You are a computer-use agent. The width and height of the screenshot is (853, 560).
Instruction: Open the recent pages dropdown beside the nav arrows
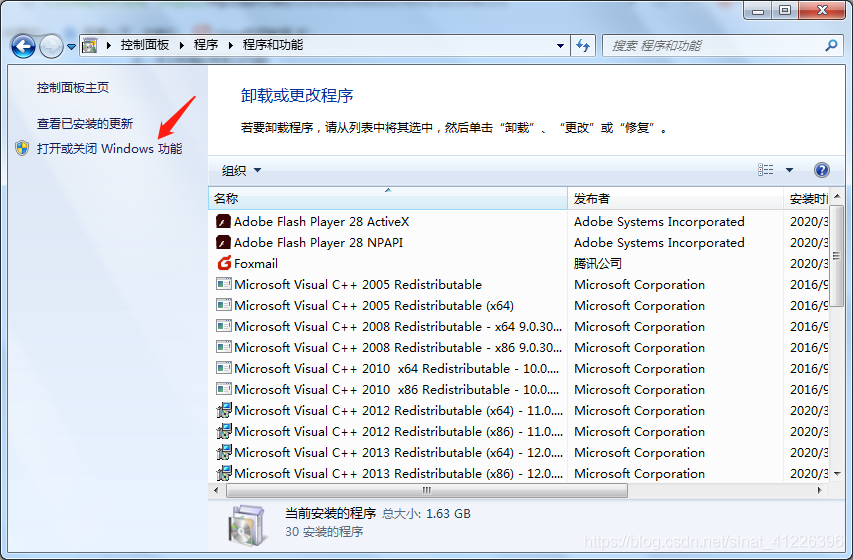point(71,47)
